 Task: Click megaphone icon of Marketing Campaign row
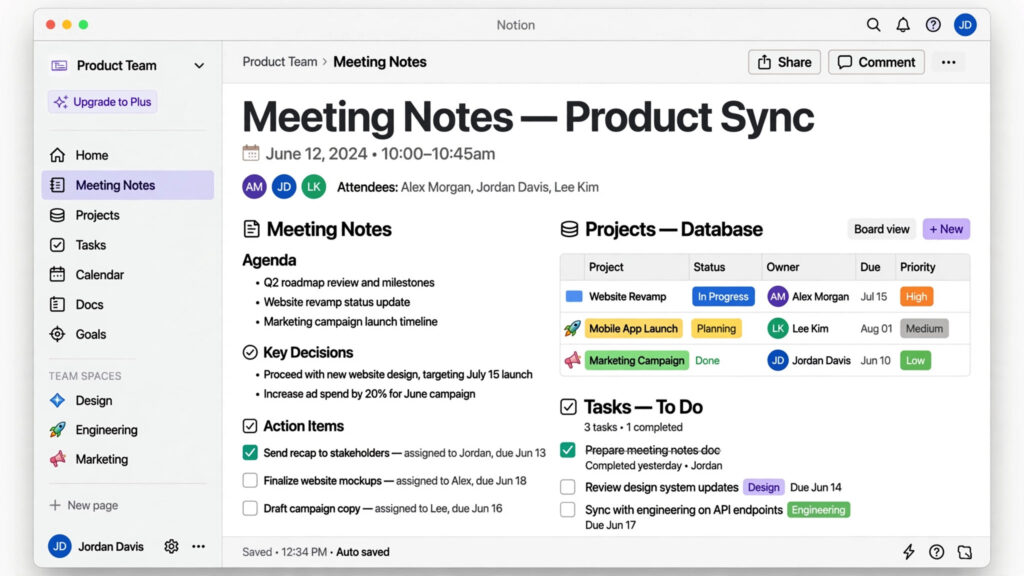pyautogui.click(x=572, y=360)
